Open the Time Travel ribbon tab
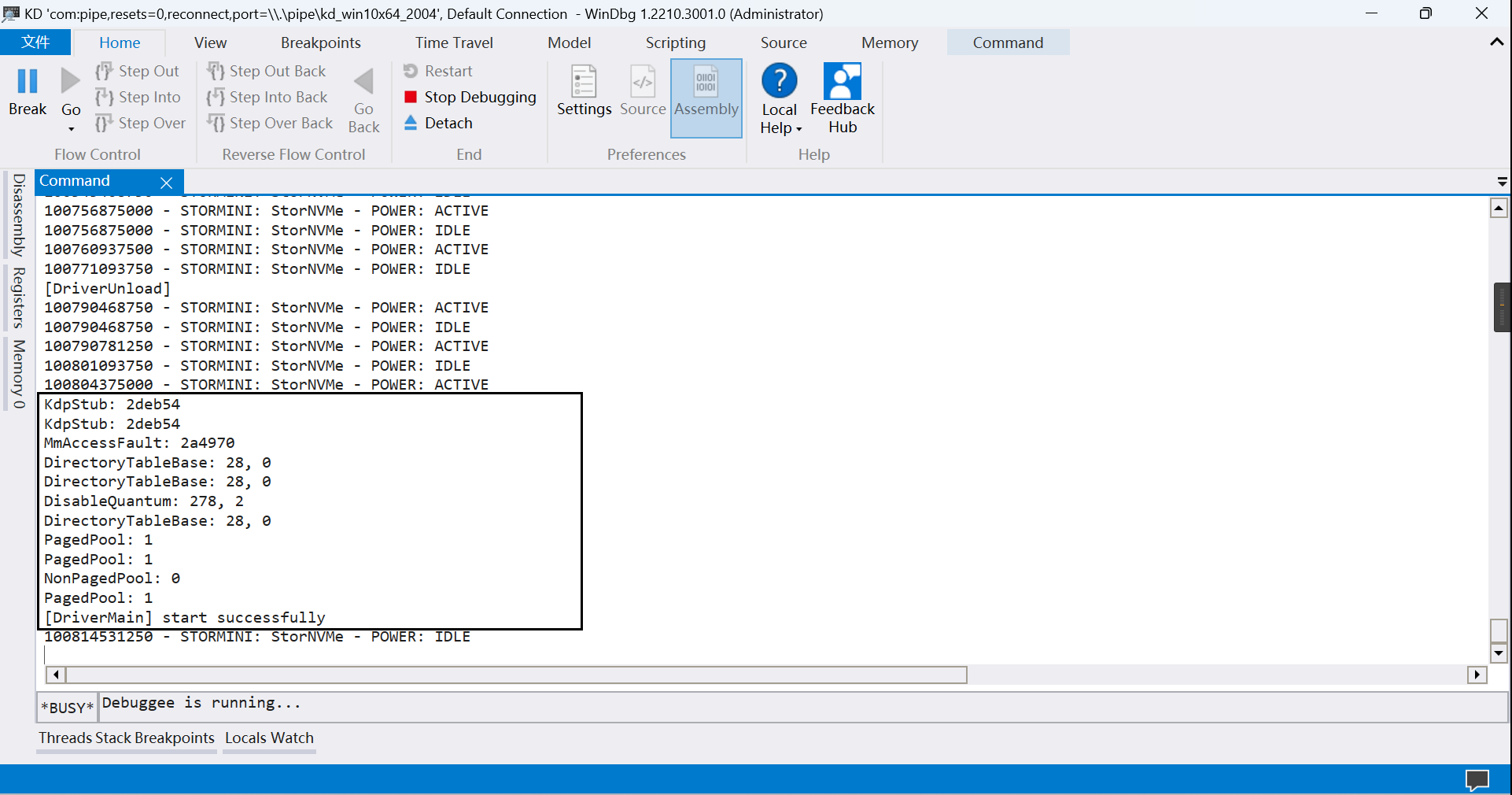 click(454, 43)
